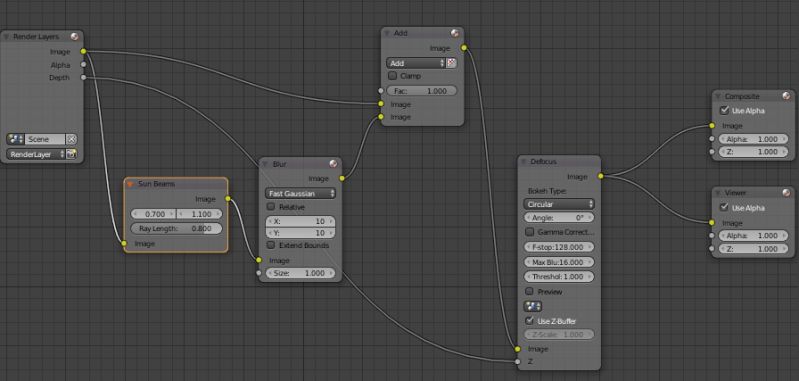Click Add node Image output socket

[x=464, y=48]
